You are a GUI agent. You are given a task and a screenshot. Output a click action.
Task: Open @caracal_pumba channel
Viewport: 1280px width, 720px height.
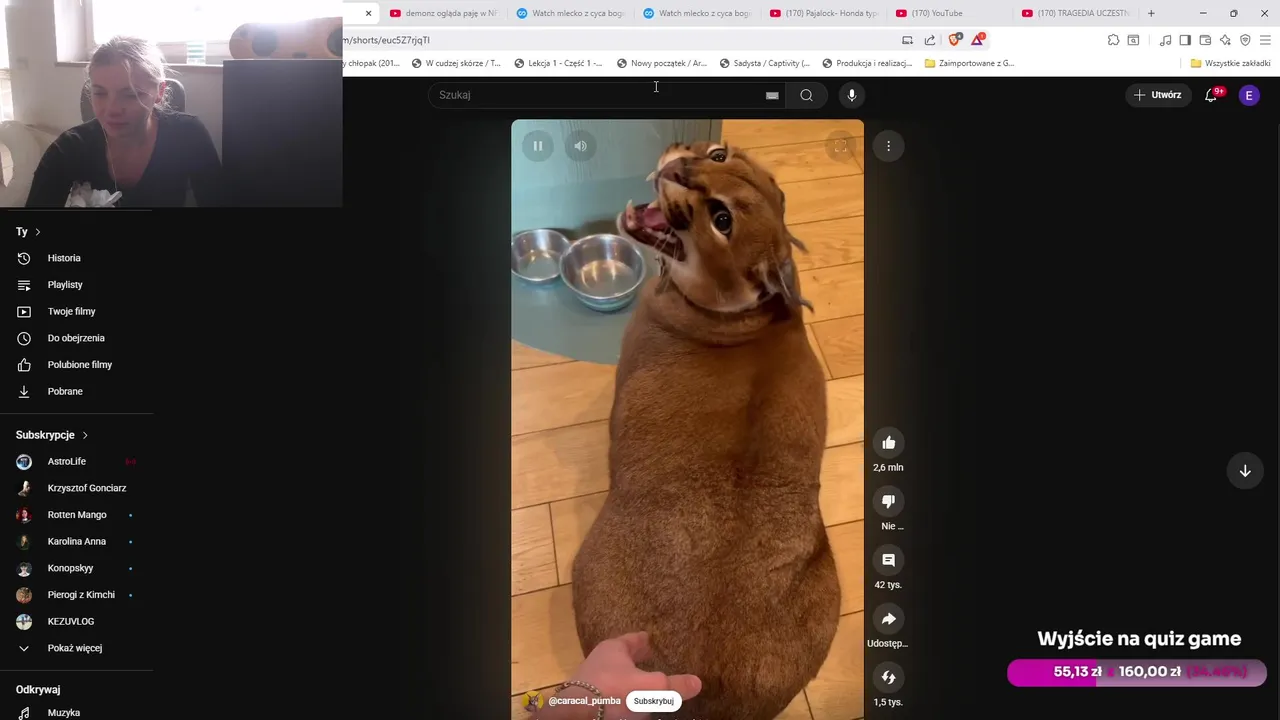pyautogui.click(x=584, y=701)
